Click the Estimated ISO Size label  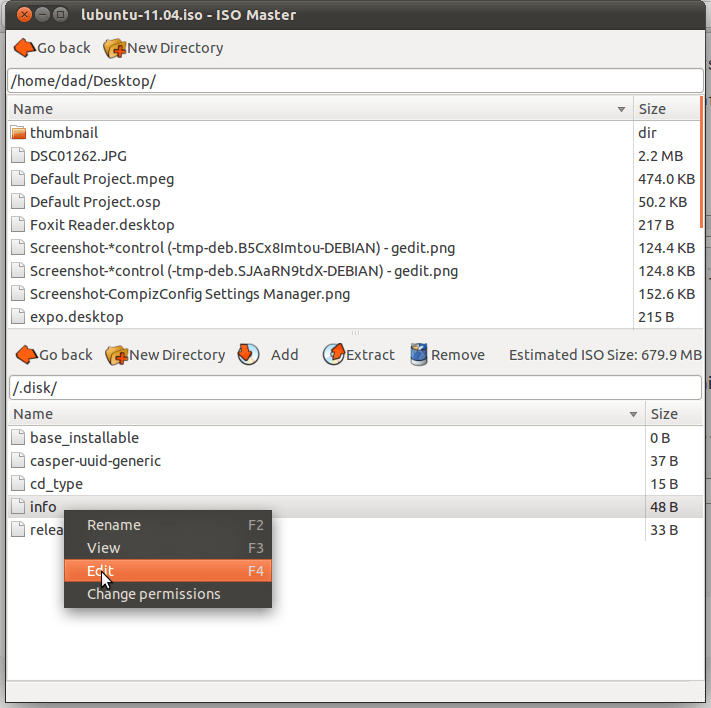605,355
